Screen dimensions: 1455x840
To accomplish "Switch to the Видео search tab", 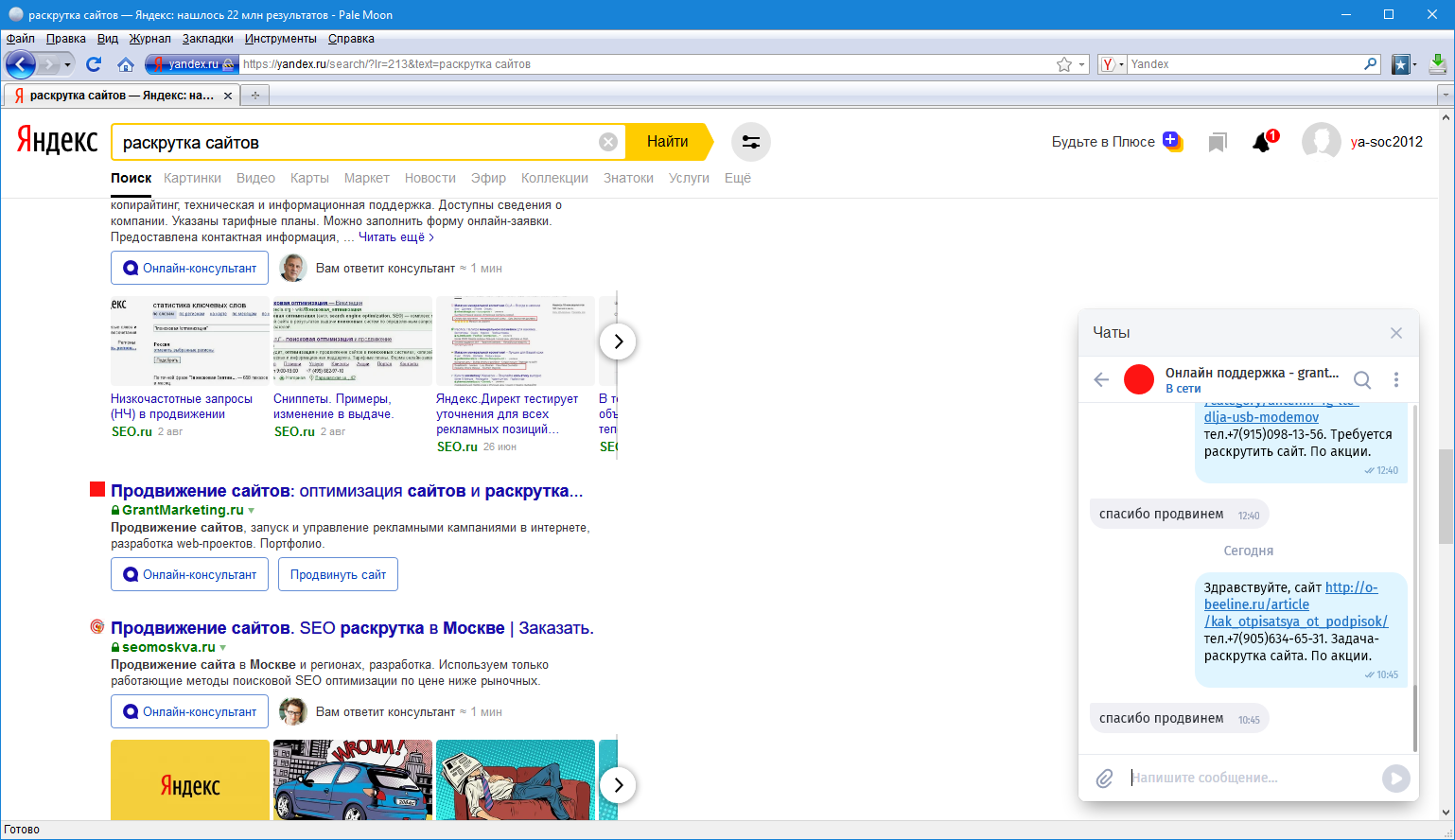I will click(255, 178).
